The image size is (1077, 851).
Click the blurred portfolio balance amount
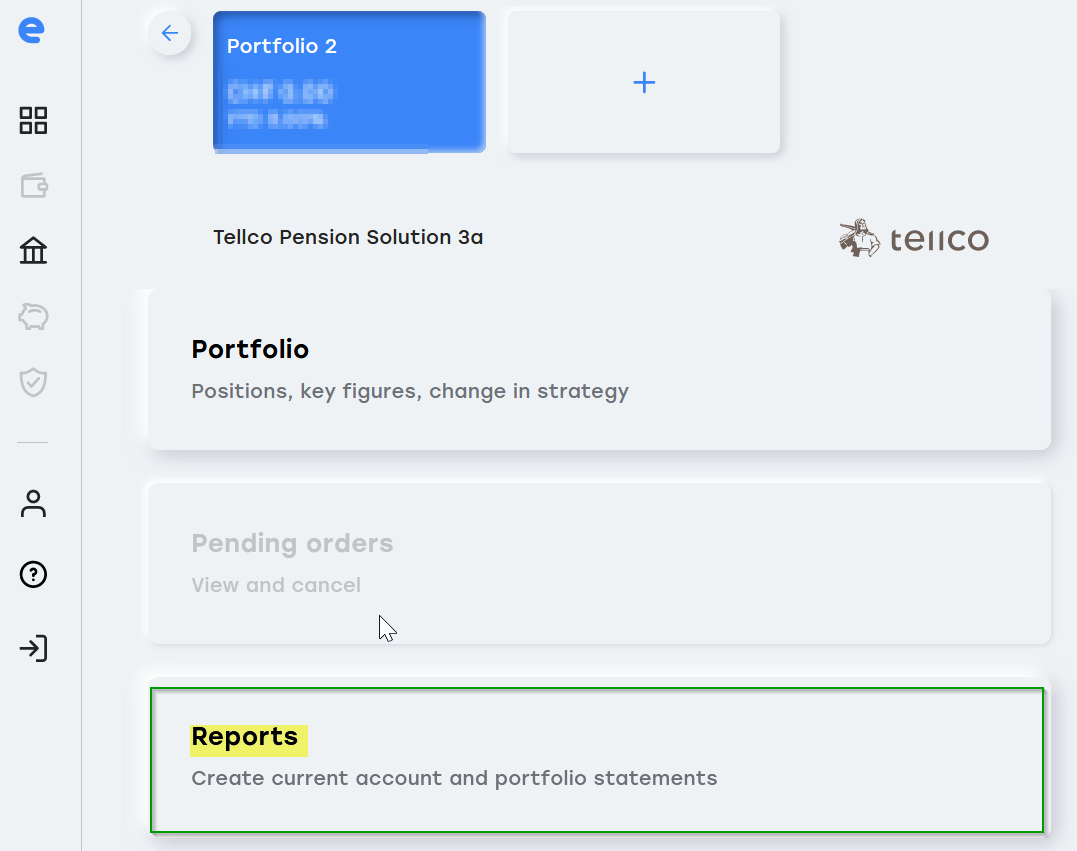[280, 92]
